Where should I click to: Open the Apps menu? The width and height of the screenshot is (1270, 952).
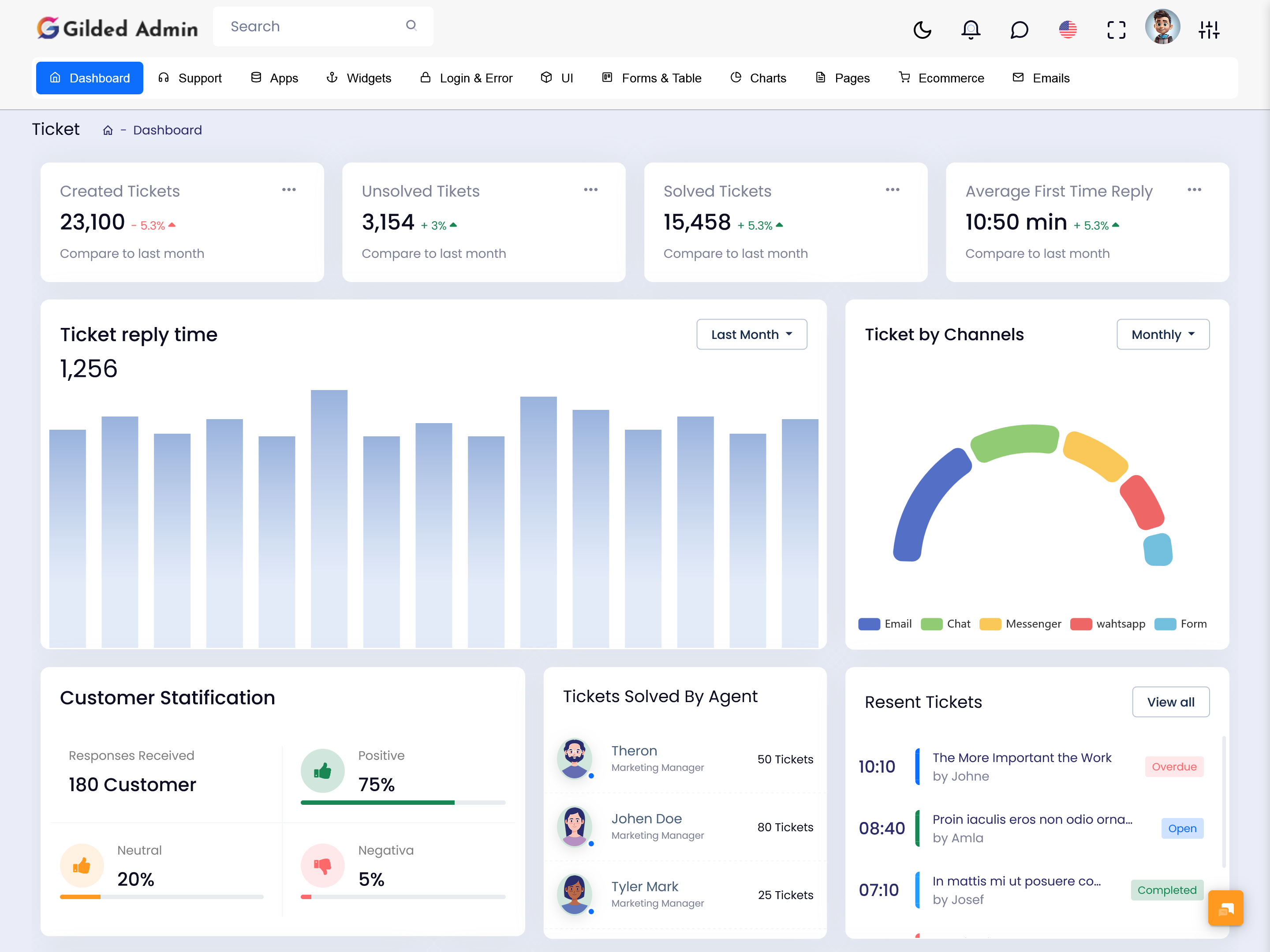click(274, 78)
